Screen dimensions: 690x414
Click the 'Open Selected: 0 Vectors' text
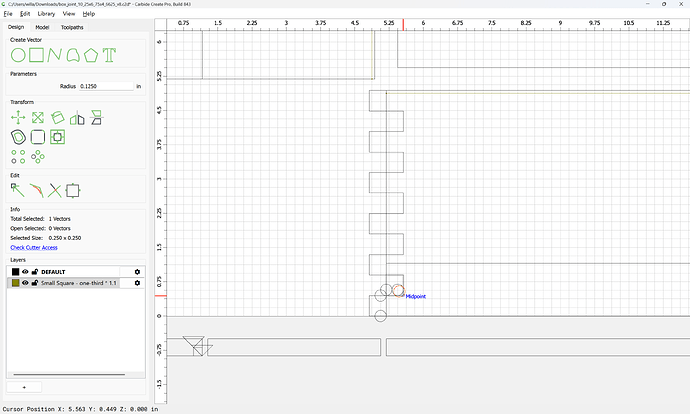tap(40, 228)
